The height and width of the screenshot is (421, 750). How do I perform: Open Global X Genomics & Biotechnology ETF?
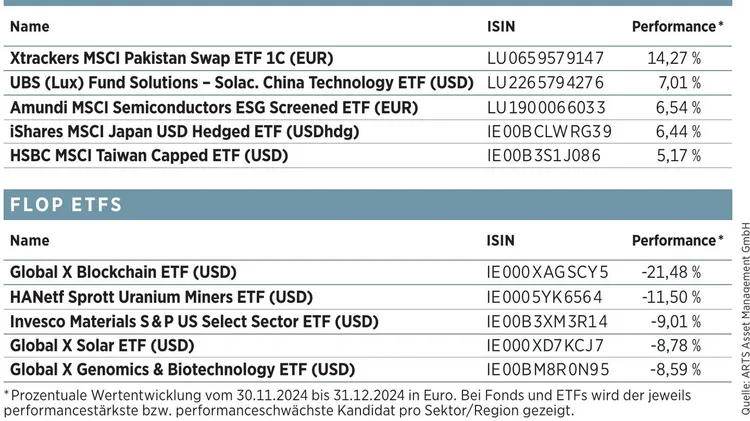click(182, 369)
